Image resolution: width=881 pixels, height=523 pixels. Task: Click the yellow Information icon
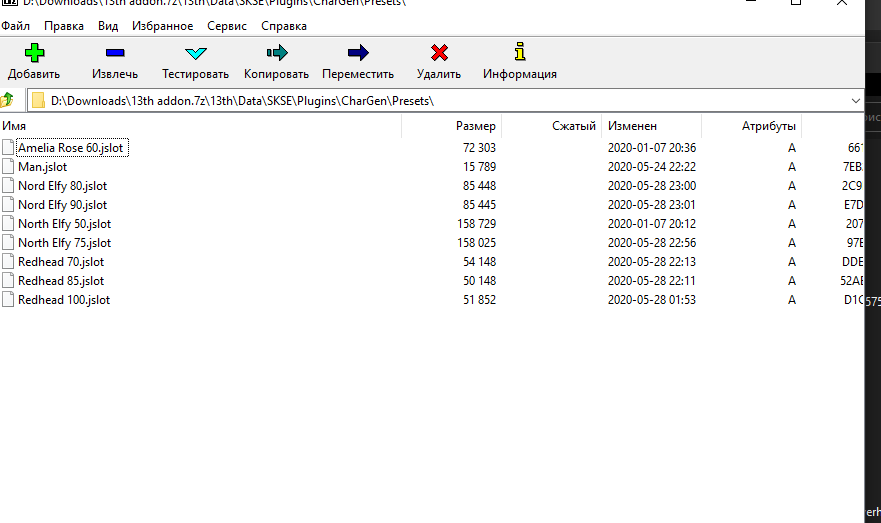click(x=519, y=53)
